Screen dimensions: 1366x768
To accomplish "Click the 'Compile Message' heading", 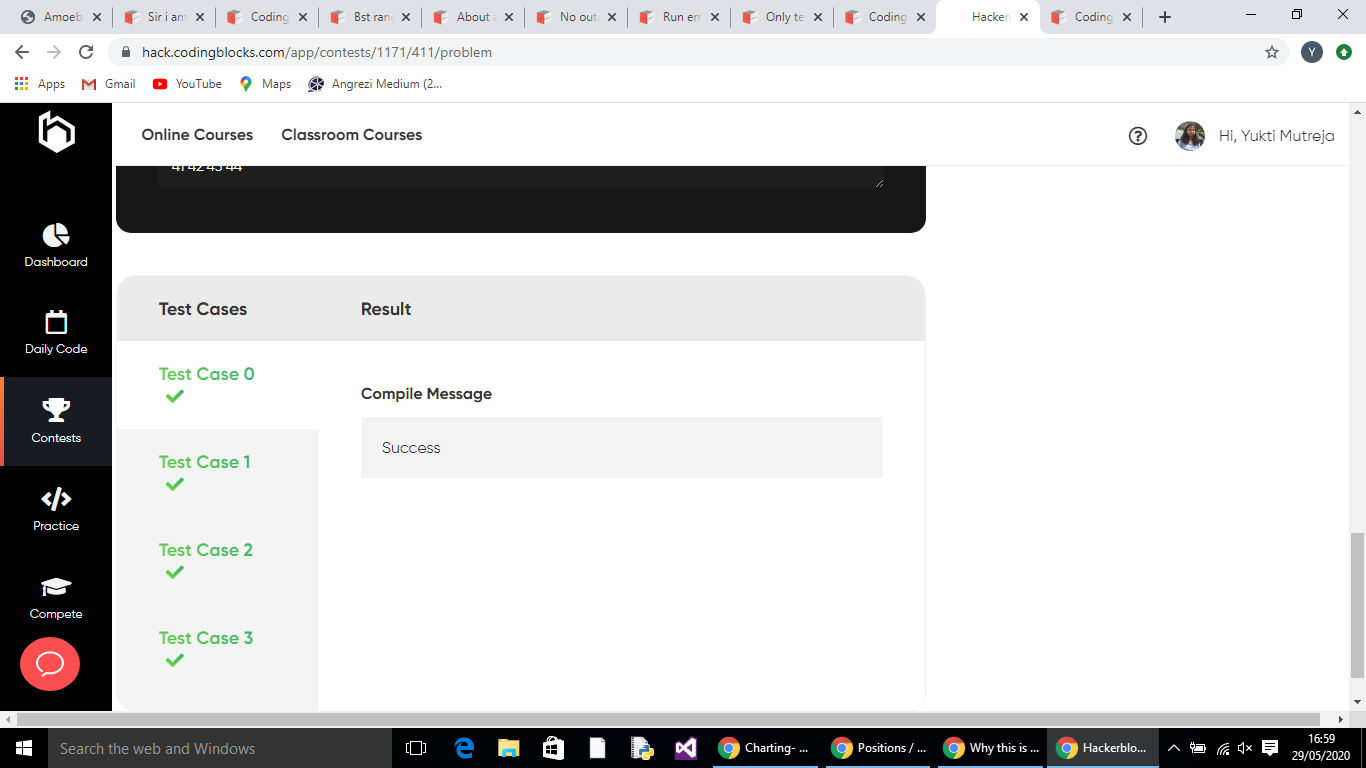I will (x=426, y=394).
